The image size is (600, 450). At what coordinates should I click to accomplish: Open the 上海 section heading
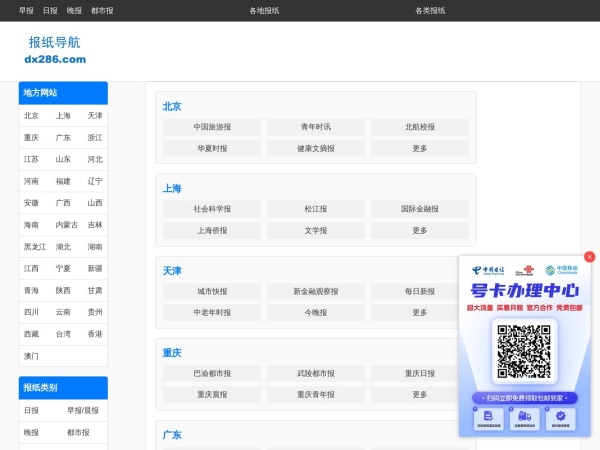[x=172, y=188]
